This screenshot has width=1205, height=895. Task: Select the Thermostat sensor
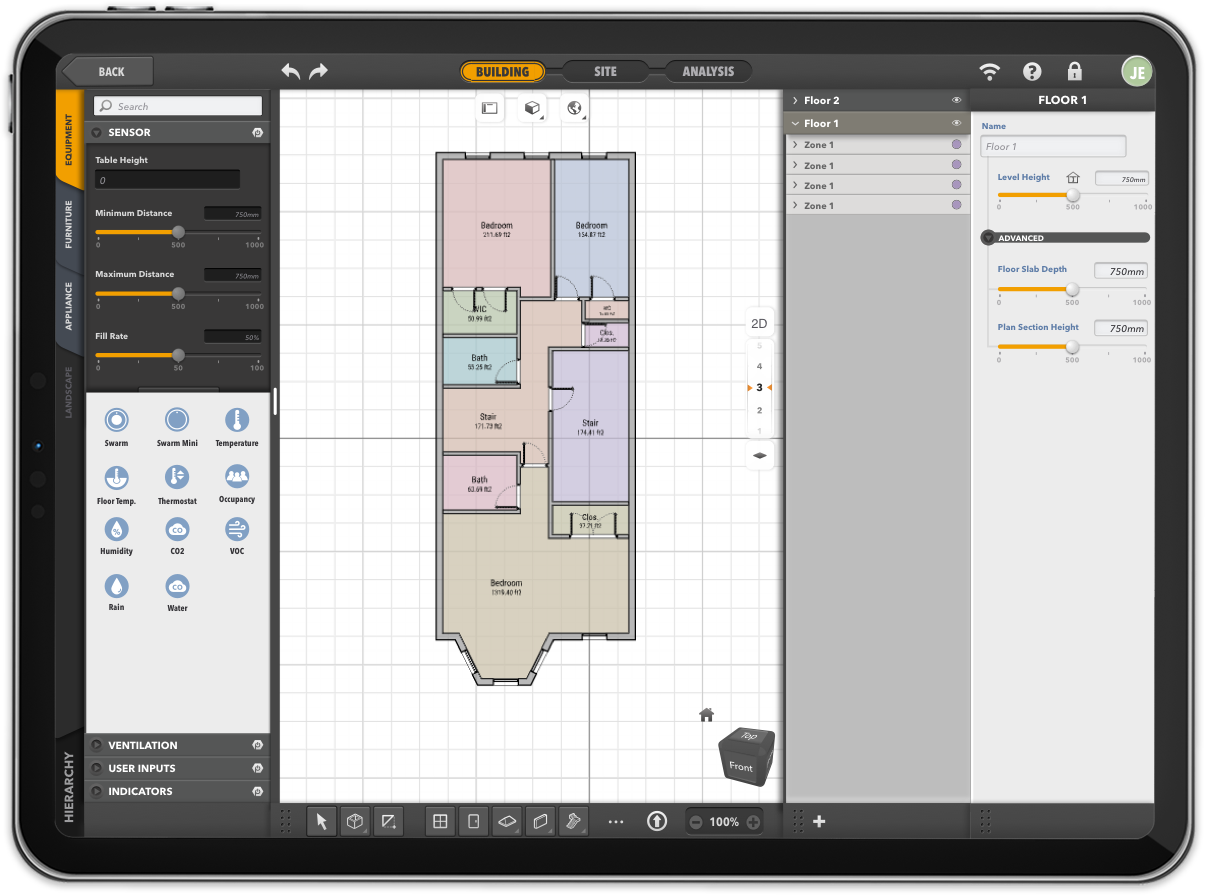(x=177, y=478)
